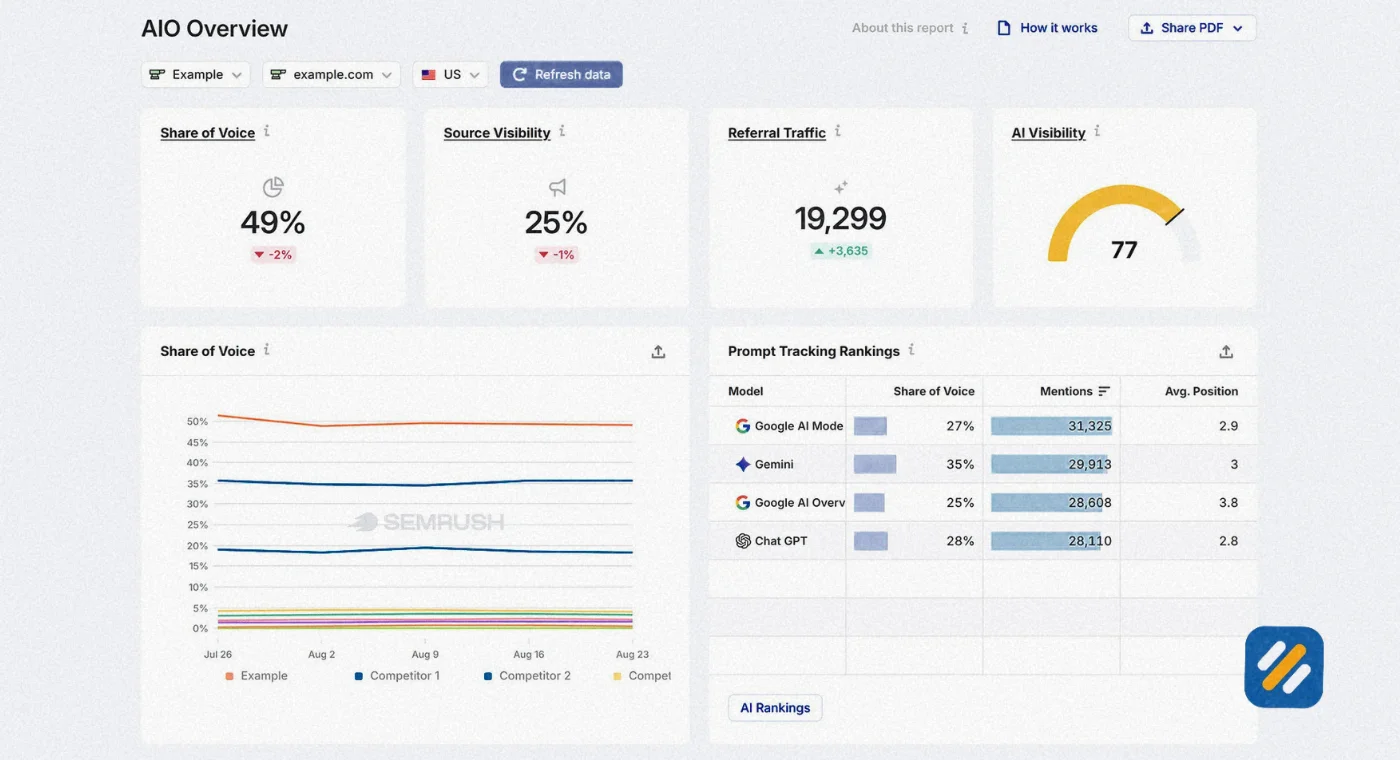Click the AI Visibility card title

[x=1048, y=133]
